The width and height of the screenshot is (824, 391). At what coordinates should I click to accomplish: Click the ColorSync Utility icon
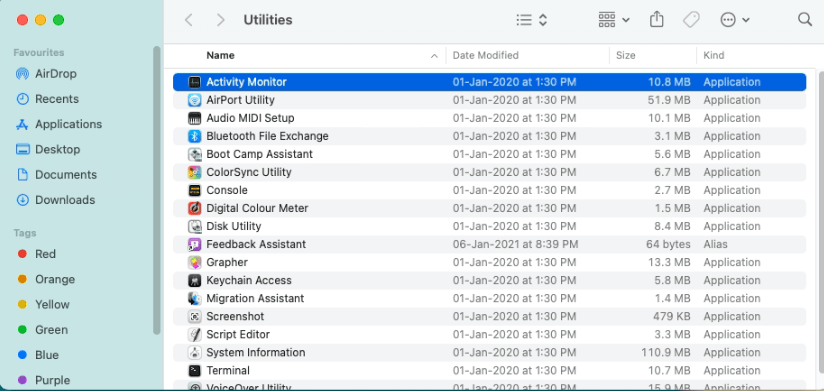click(x=194, y=172)
